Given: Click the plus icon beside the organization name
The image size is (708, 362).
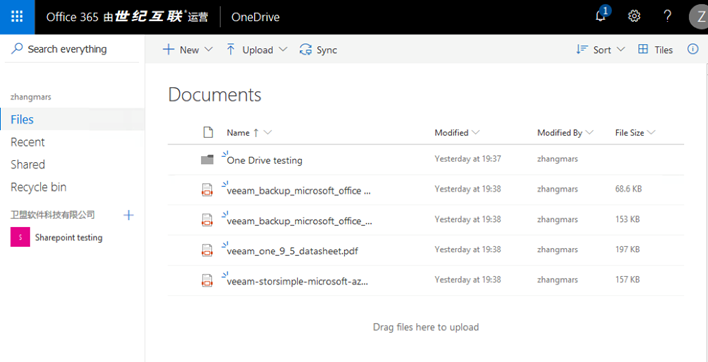Looking at the screenshot, I should pos(129,215).
